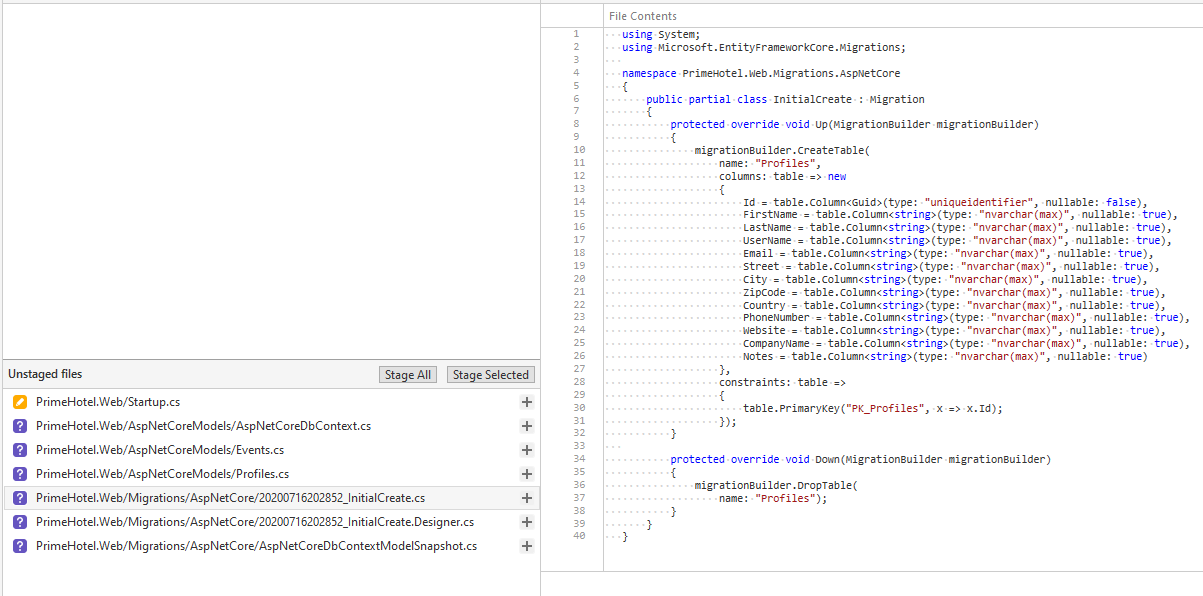Select AspNetCoreModels/Profiles.cs file row
Screen dimensions: 1203x596
coord(271,474)
